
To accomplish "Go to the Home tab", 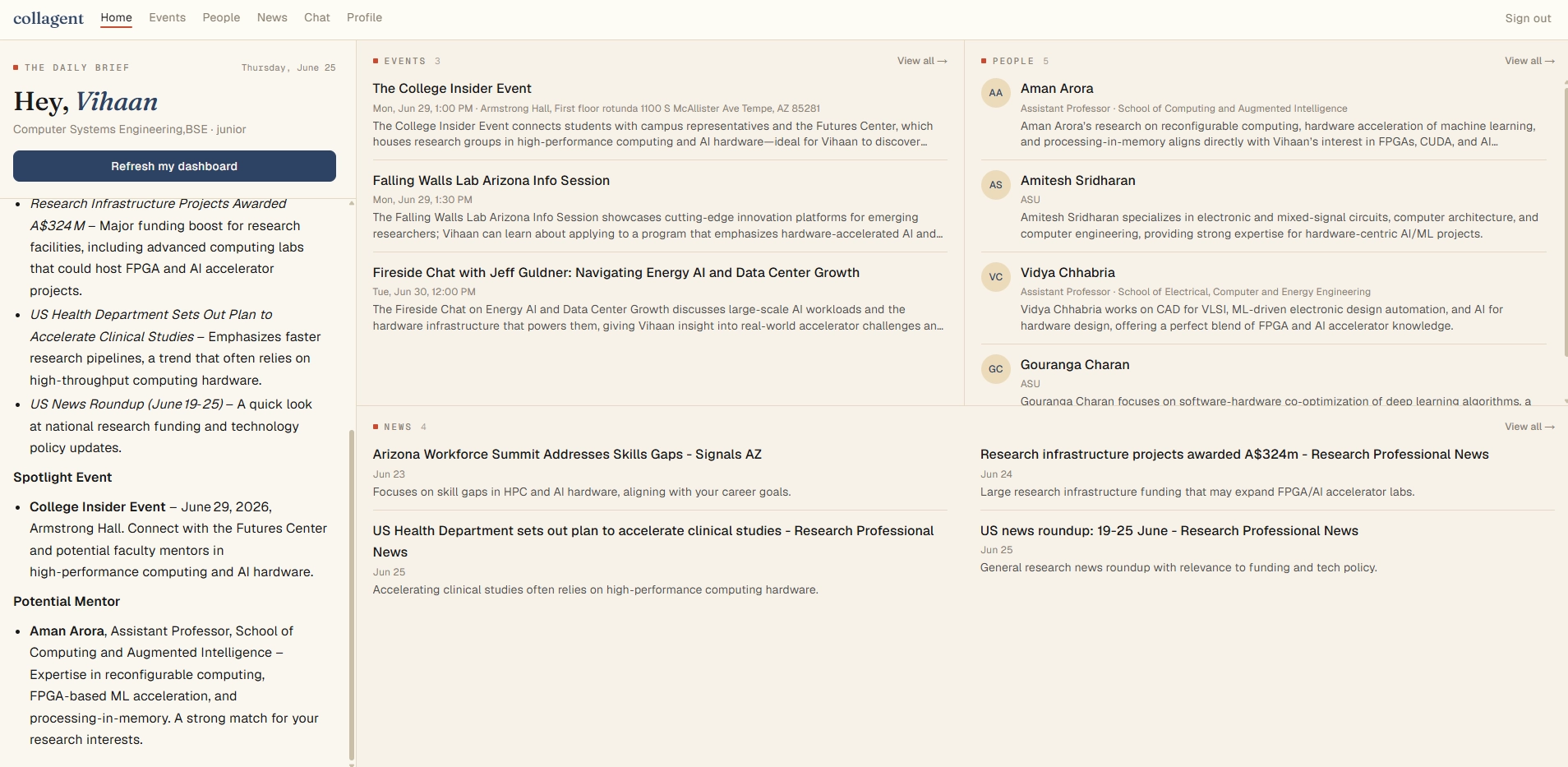I will pos(116,17).
